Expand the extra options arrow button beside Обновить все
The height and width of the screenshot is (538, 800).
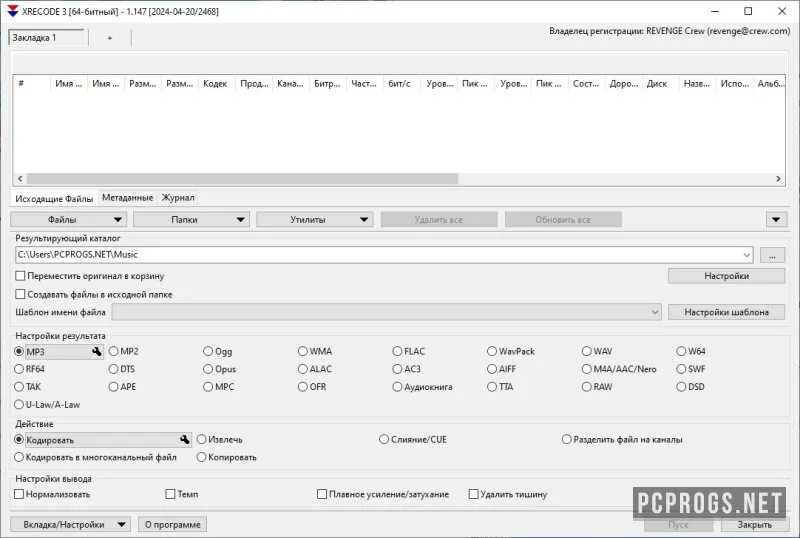pyautogui.click(x=776, y=219)
